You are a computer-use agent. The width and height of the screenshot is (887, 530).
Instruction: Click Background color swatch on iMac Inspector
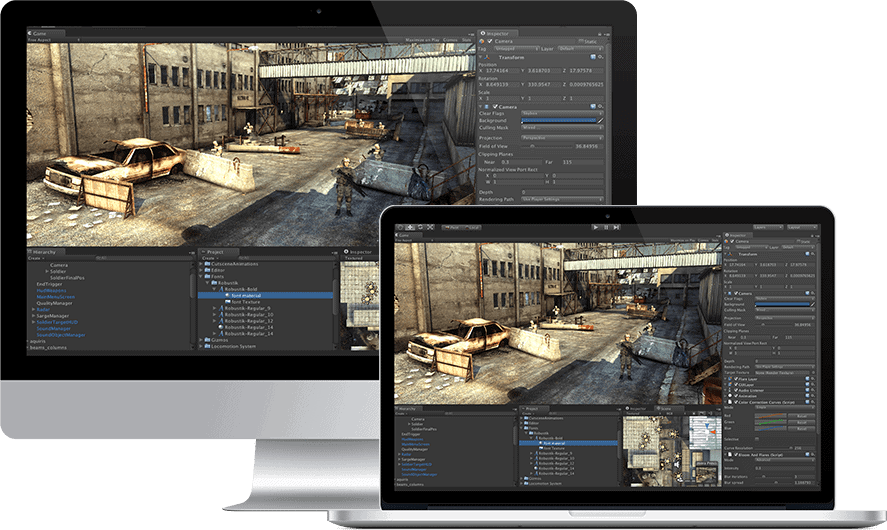pyautogui.click(x=559, y=120)
